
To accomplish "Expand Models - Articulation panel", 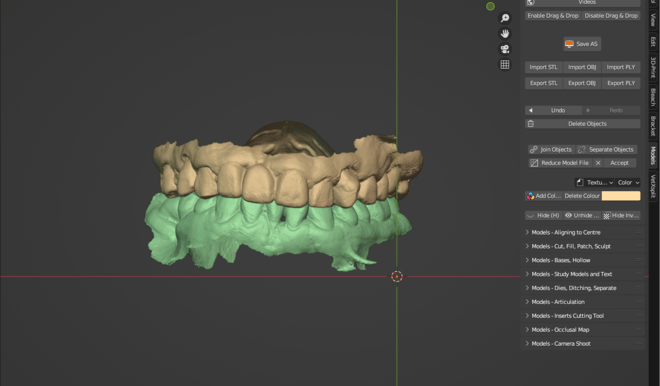I will pyautogui.click(x=583, y=302).
